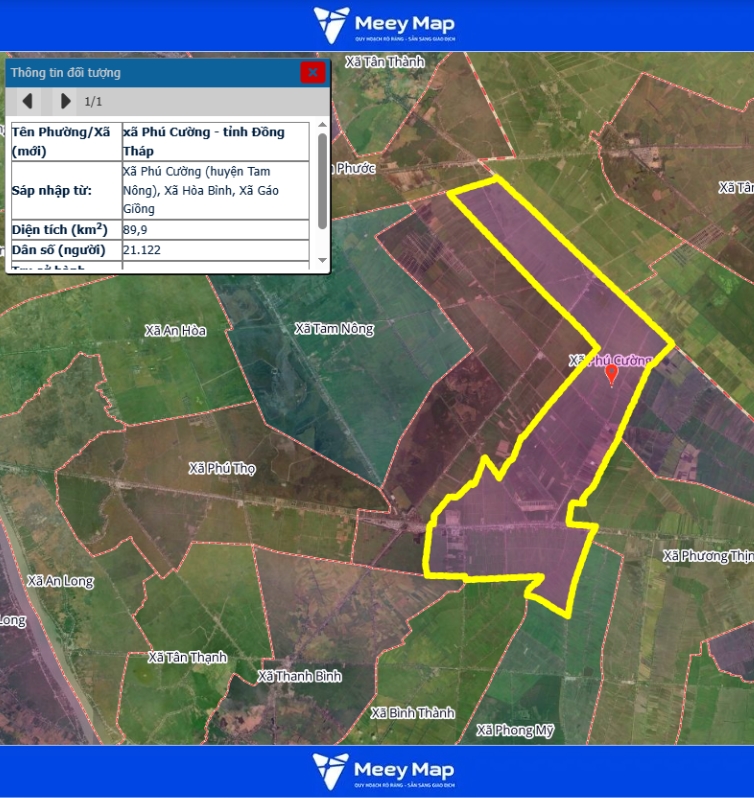754x798 pixels.
Task: Click the Xã Phú Thọ map label
Action: 222,468
